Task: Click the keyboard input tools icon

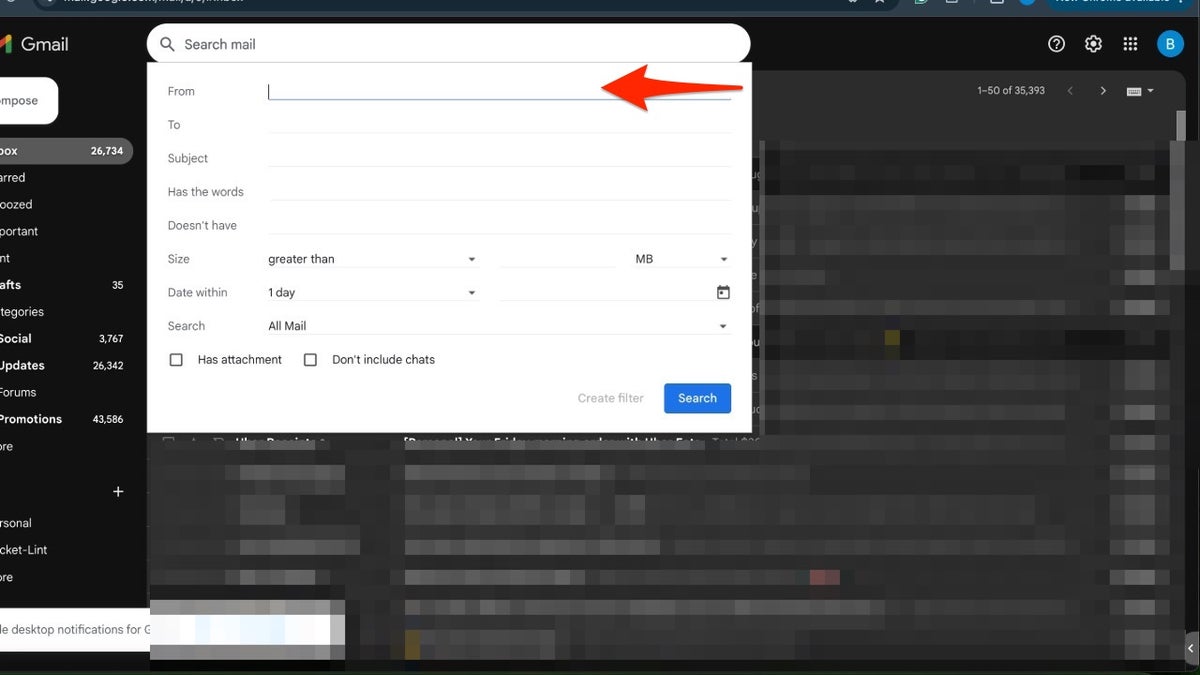Action: (x=1134, y=90)
